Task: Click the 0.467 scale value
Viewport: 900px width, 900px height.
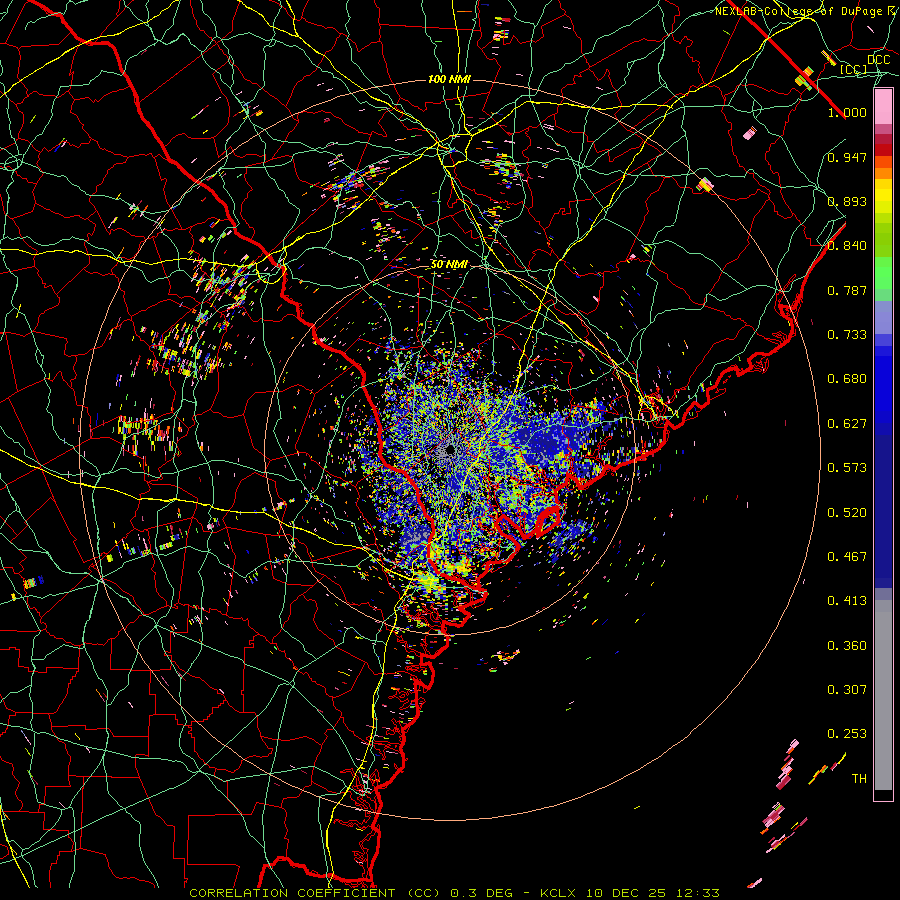Action: point(847,557)
